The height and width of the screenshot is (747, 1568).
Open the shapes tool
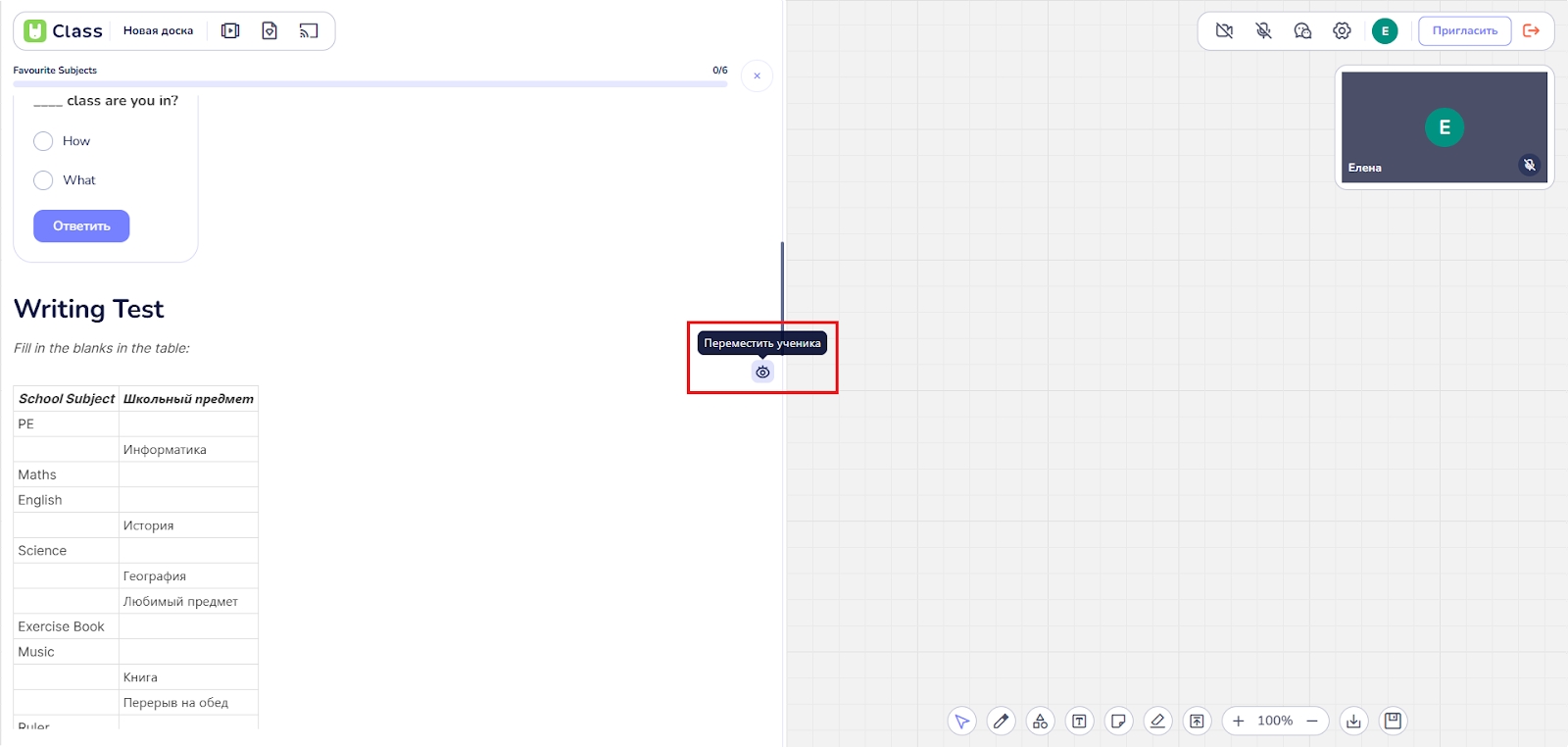[1040, 722]
